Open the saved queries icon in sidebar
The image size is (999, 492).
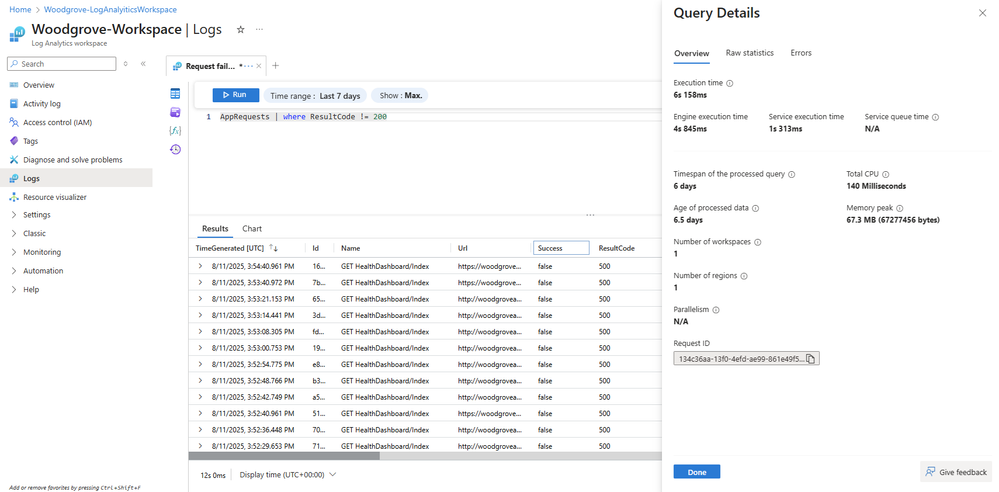[x=175, y=112]
